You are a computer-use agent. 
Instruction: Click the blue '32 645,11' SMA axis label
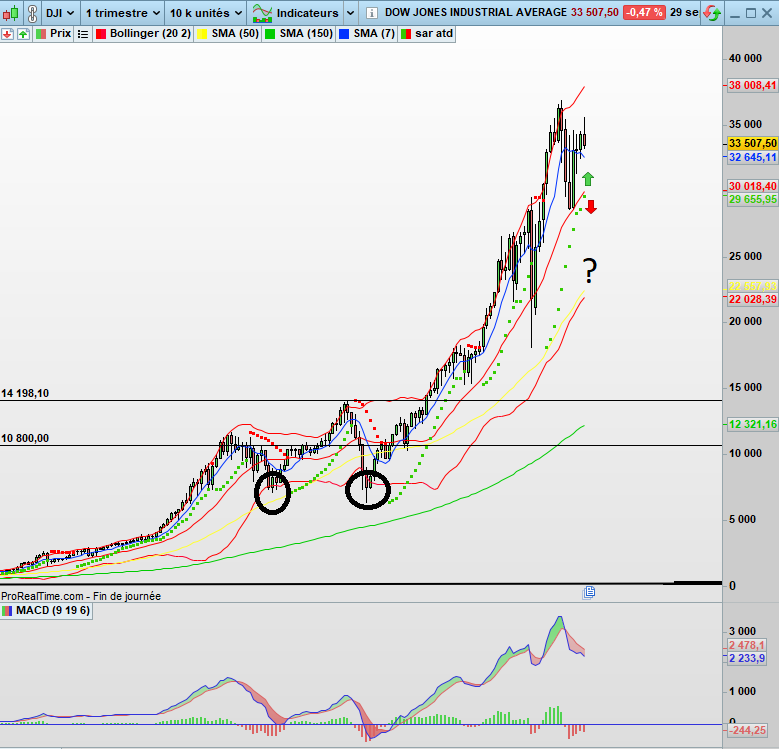(752, 157)
